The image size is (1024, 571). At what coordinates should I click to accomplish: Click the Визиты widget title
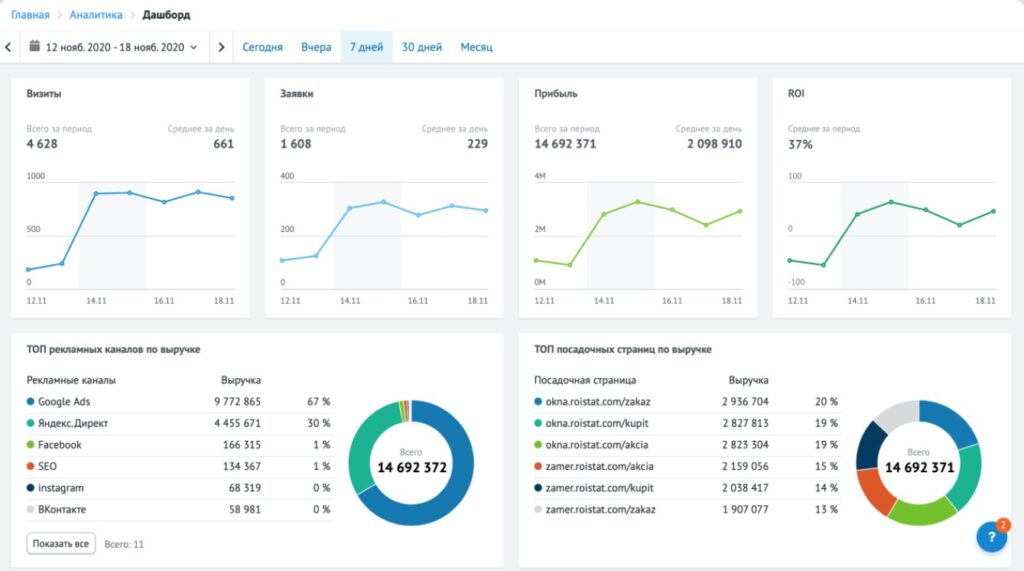click(44, 93)
